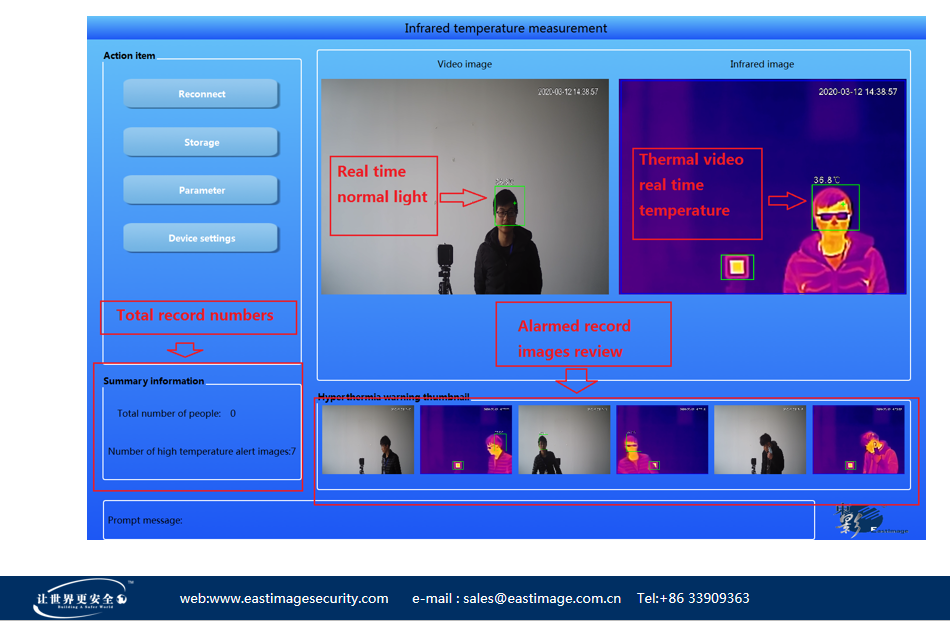
Task: Click 'Infrared temperature measurement' title bar
Action: (506, 28)
